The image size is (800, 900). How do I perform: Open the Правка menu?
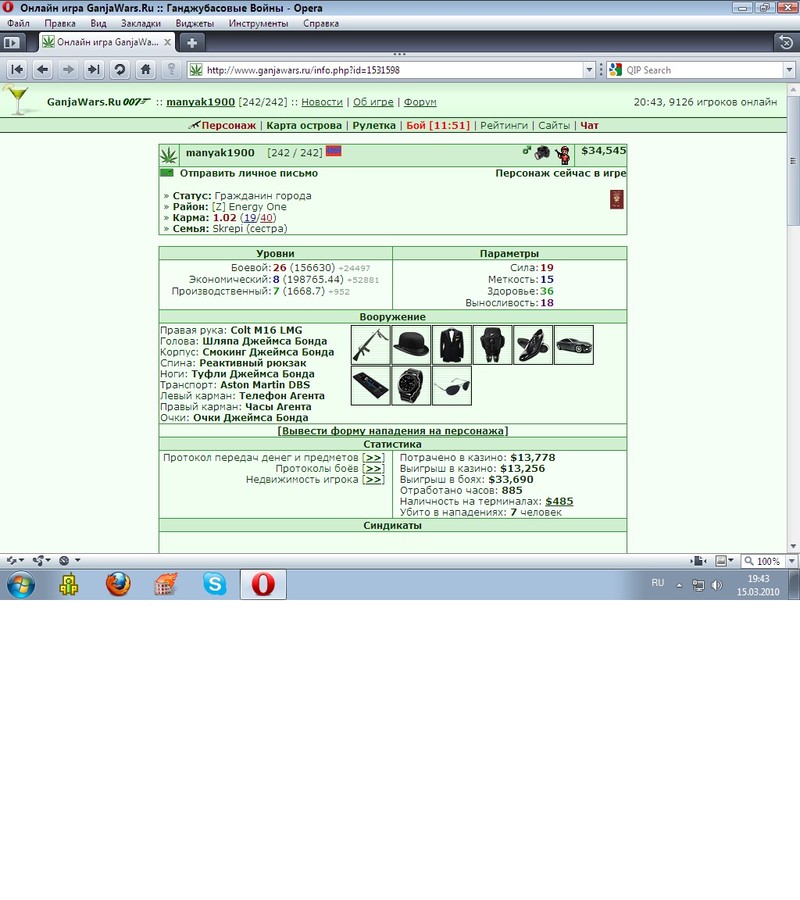pos(60,24)
